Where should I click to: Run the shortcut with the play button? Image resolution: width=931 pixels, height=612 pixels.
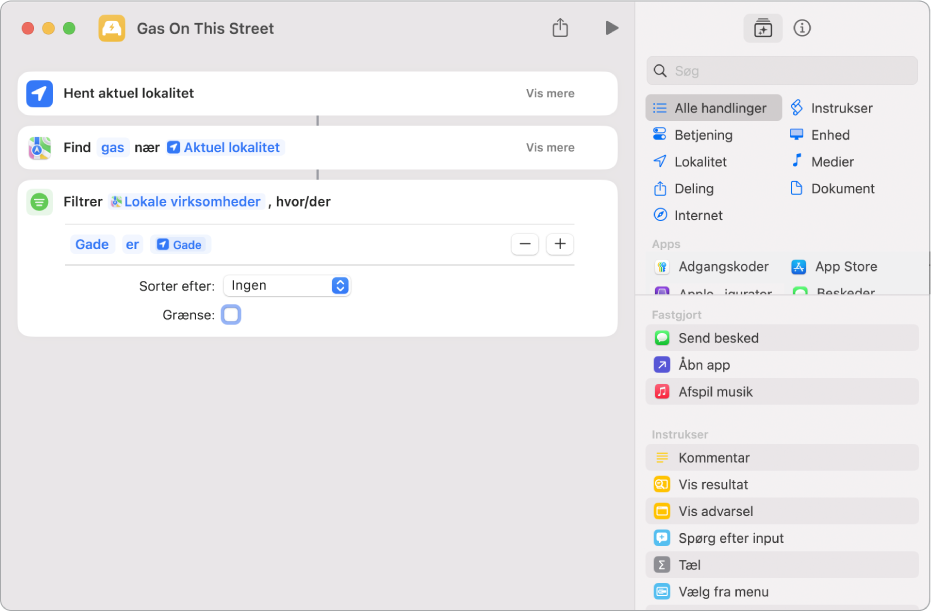pos(612,28)
